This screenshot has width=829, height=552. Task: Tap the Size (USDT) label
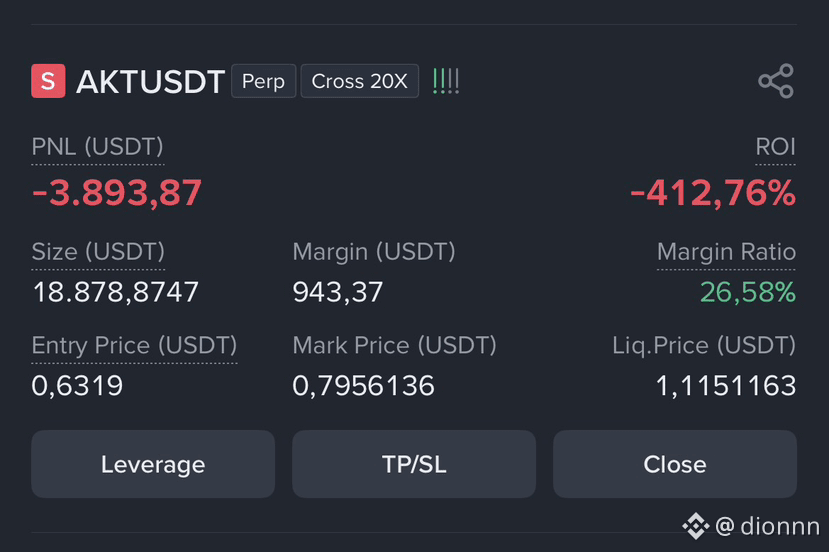pyautogui.click(x=98, y=252)
